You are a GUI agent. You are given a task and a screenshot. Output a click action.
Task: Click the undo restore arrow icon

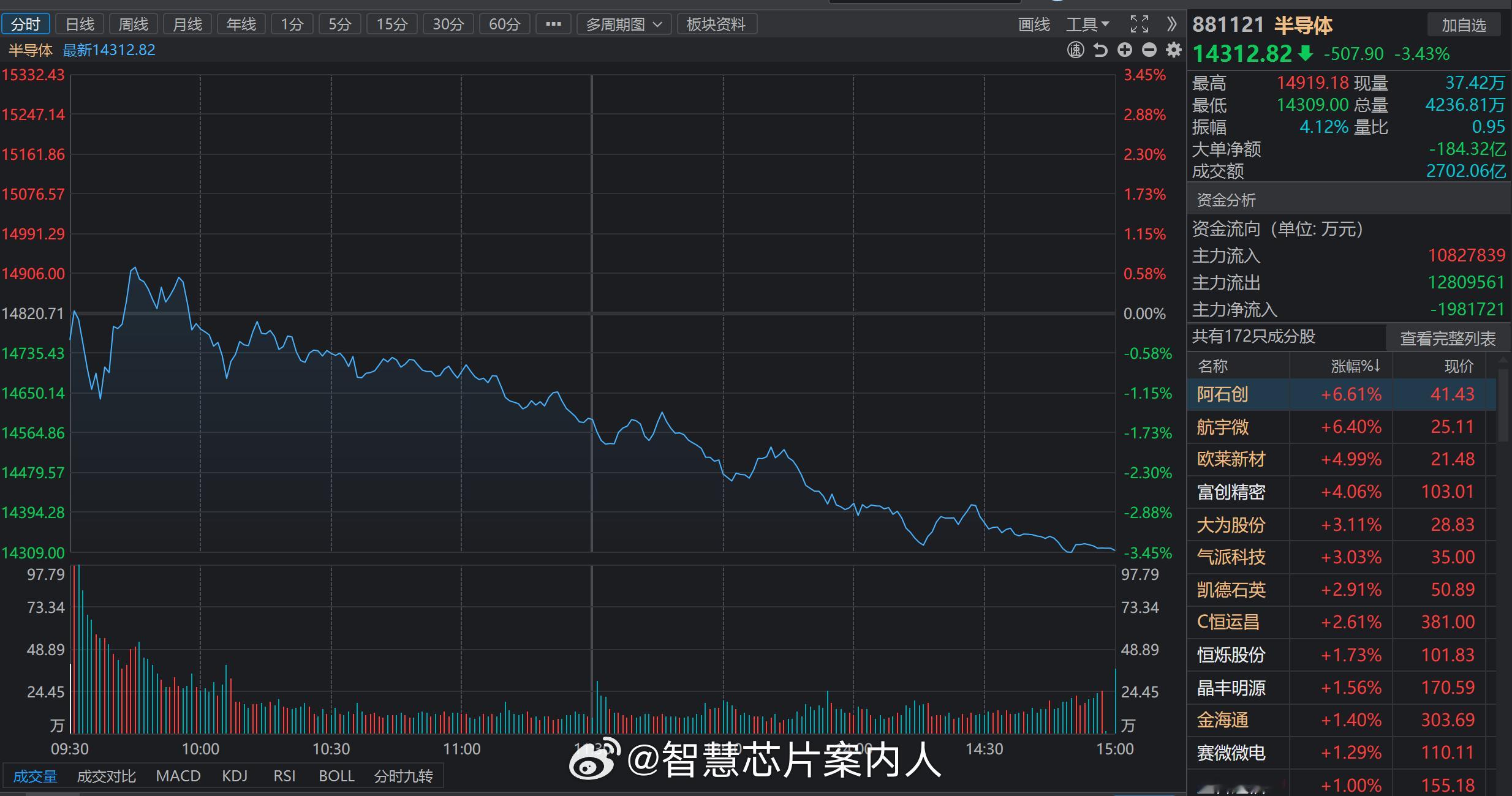tap(1100, 50)
